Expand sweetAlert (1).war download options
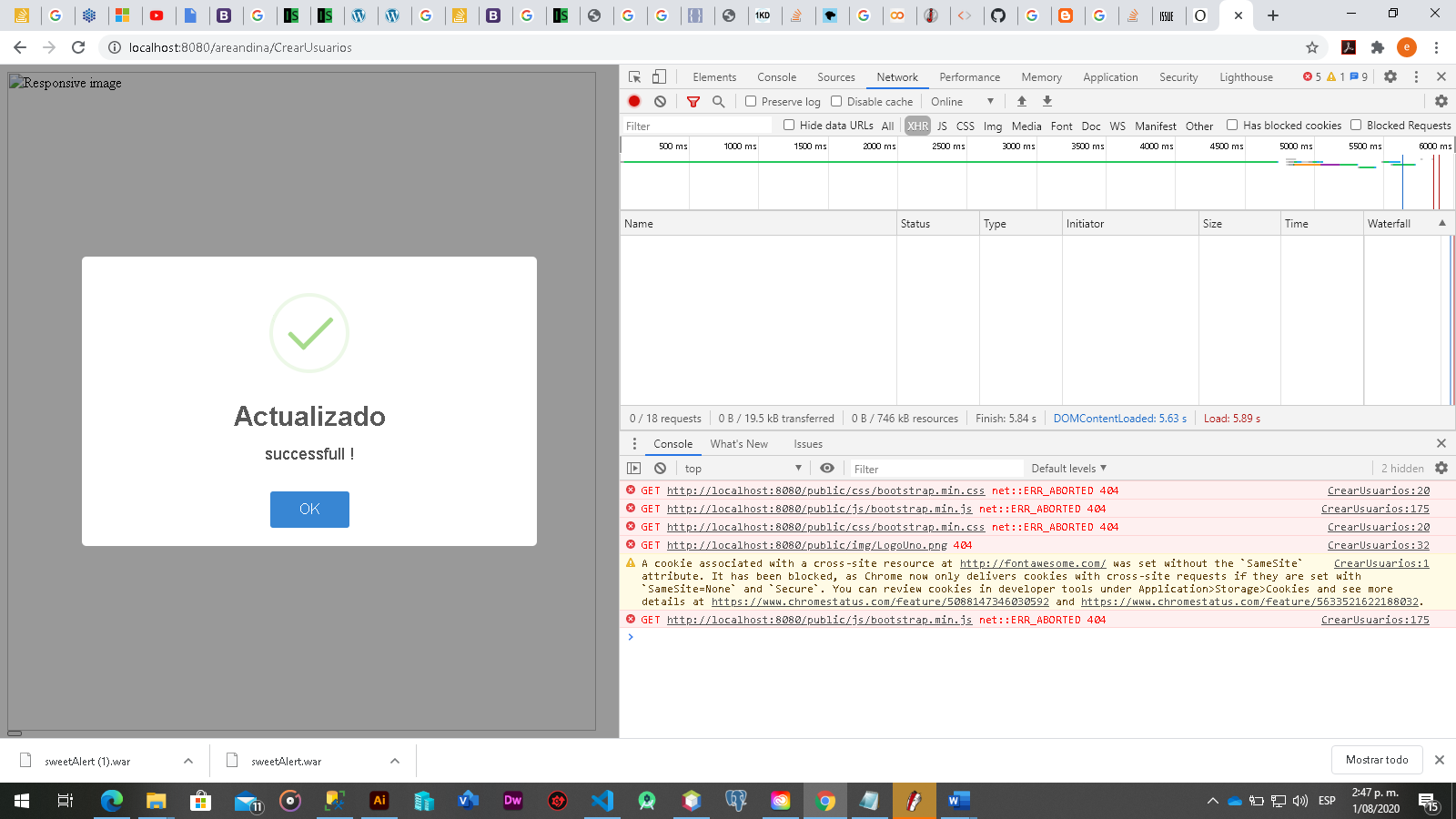The width and height of the screenshot is (1456, 819). point(188,761)
